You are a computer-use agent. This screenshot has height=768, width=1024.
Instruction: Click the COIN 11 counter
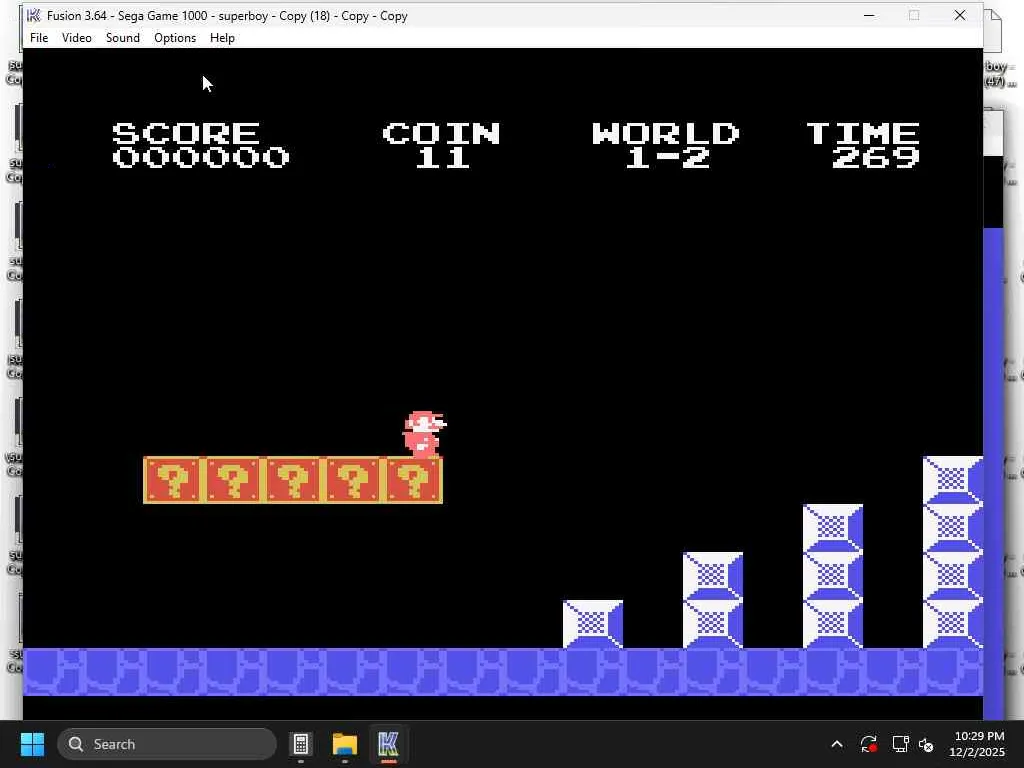pos(442,145)
